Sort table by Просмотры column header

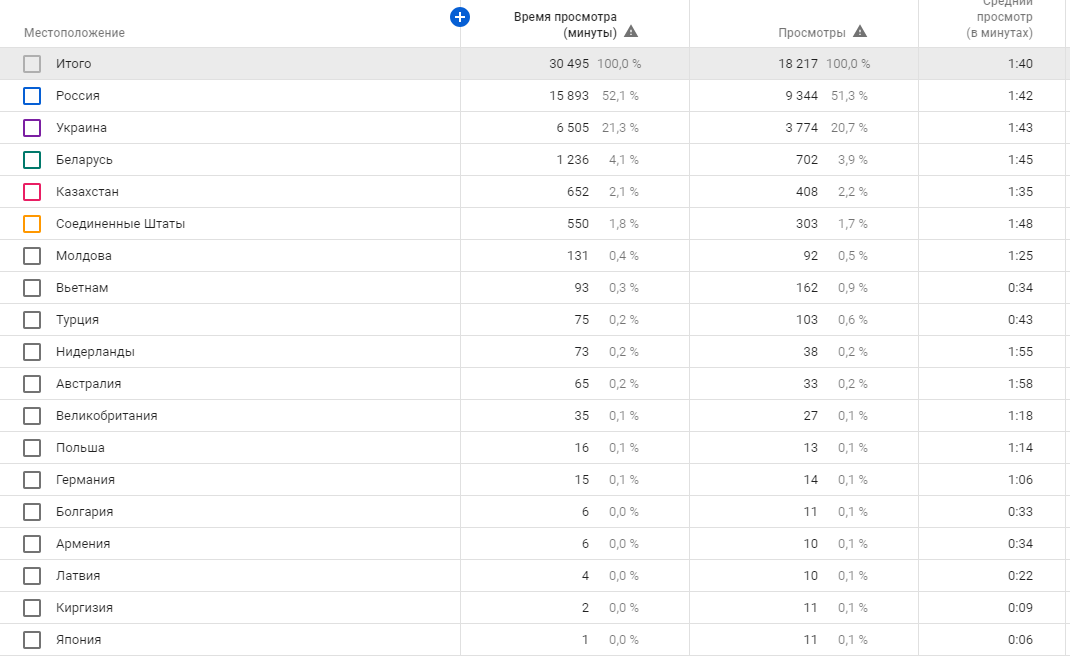811,32
